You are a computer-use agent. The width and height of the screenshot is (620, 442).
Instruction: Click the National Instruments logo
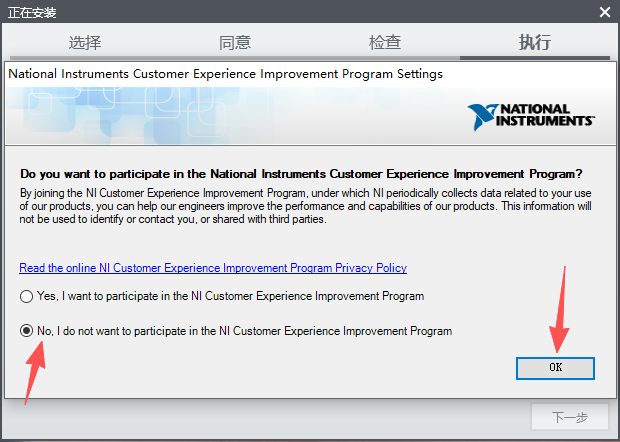(x=531, y=114)
